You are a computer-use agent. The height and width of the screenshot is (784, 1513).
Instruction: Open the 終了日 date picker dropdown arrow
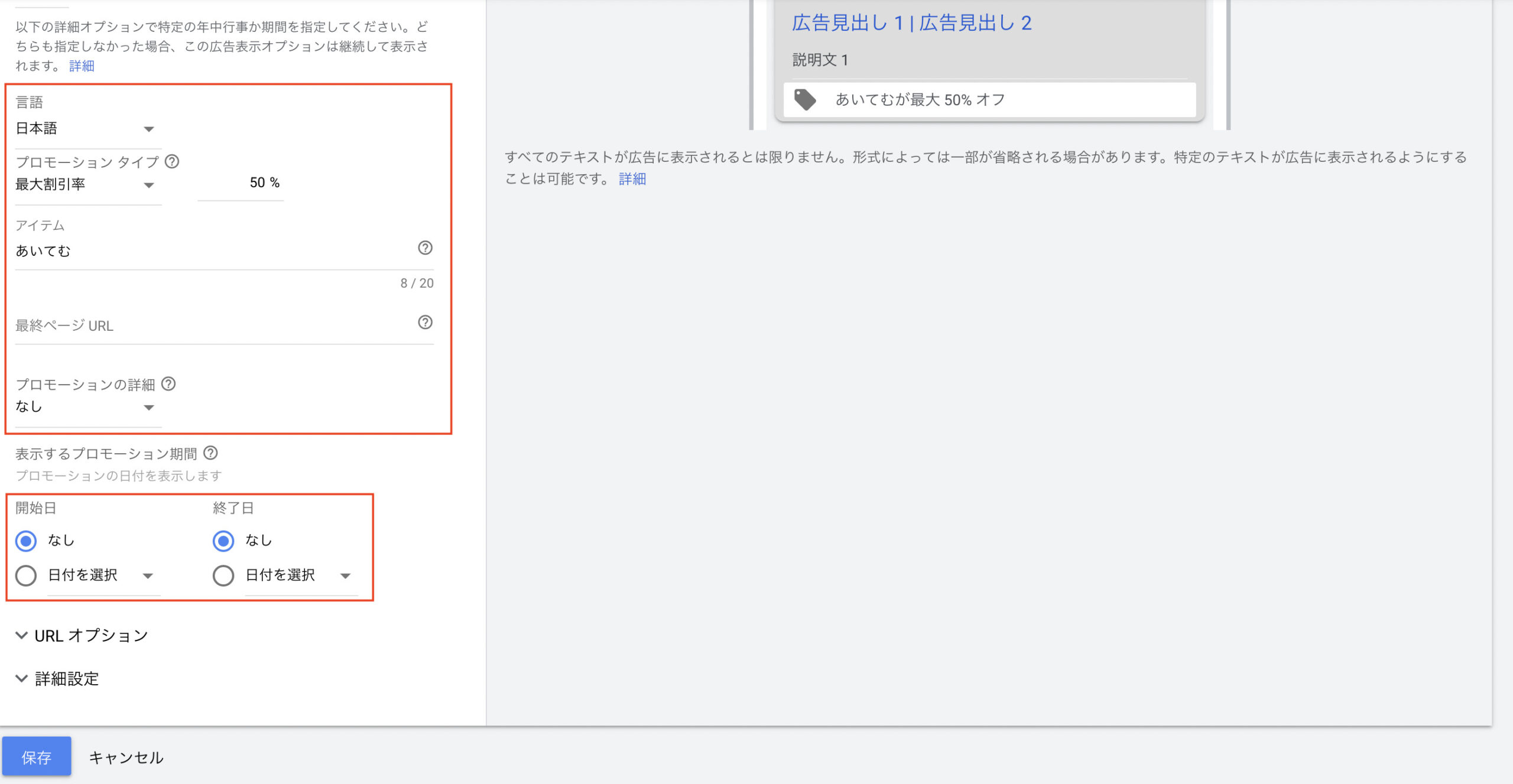(346, 576)
